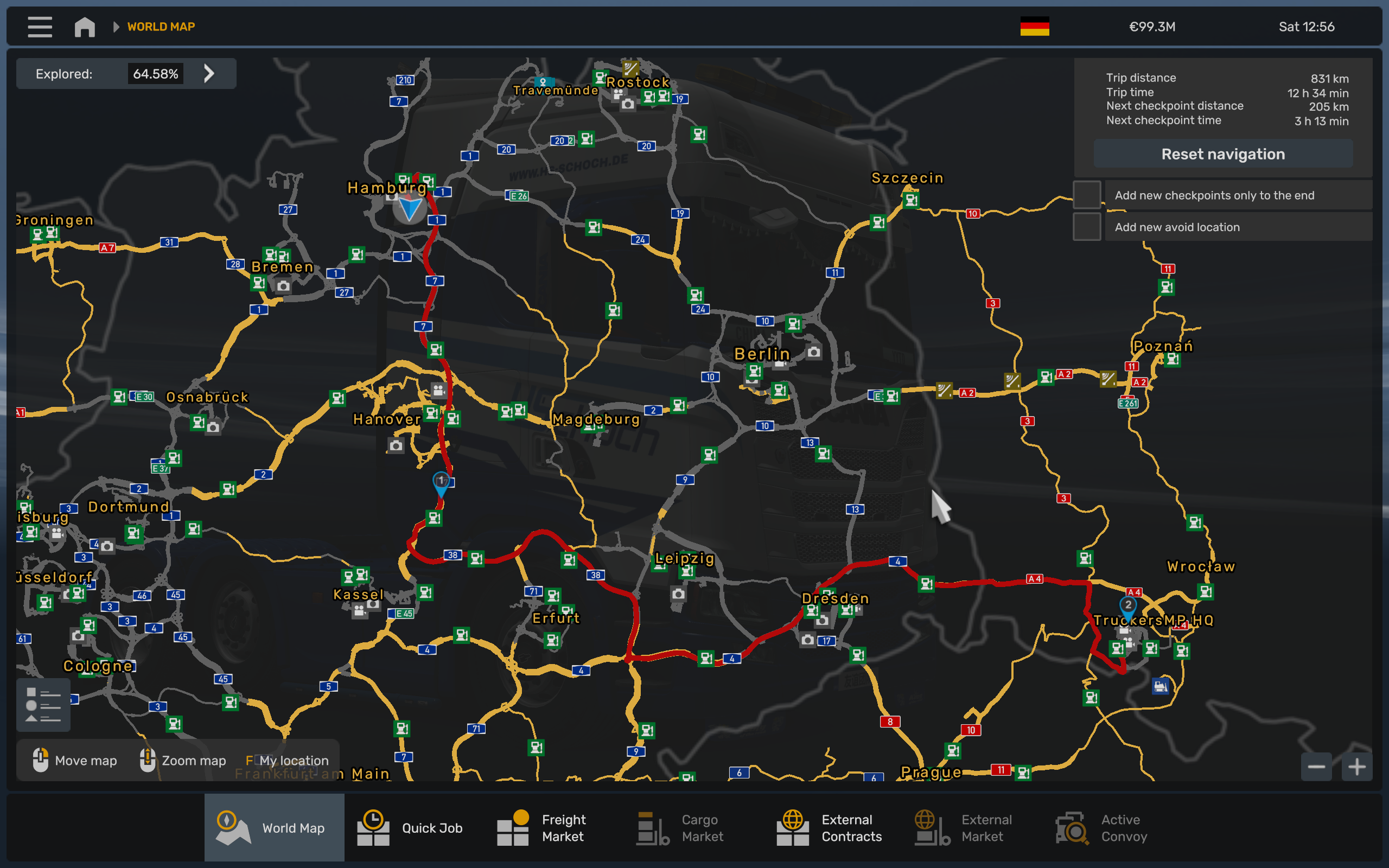This screenshot has width=1389, height=868.
Task: Expand the Explored percentage arrow
Action: (x=209, y=73)
